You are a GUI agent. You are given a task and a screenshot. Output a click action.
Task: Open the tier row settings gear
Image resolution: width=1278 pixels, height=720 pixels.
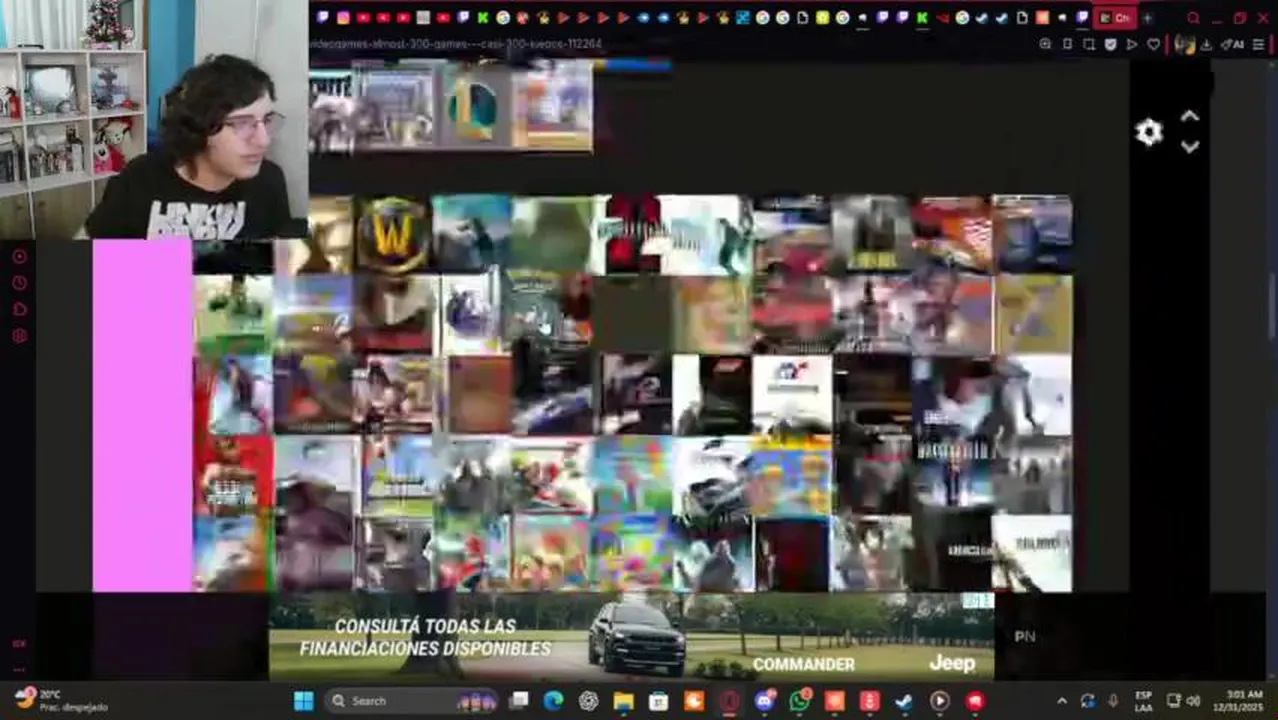tap(1149, 132)
